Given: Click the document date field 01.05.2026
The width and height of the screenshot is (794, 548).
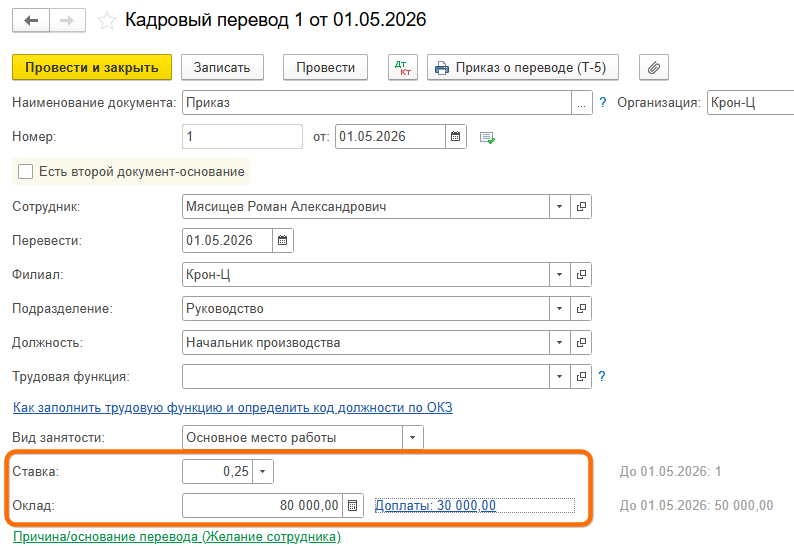Looking at the screenshot, I should click(x=390, y=137).
